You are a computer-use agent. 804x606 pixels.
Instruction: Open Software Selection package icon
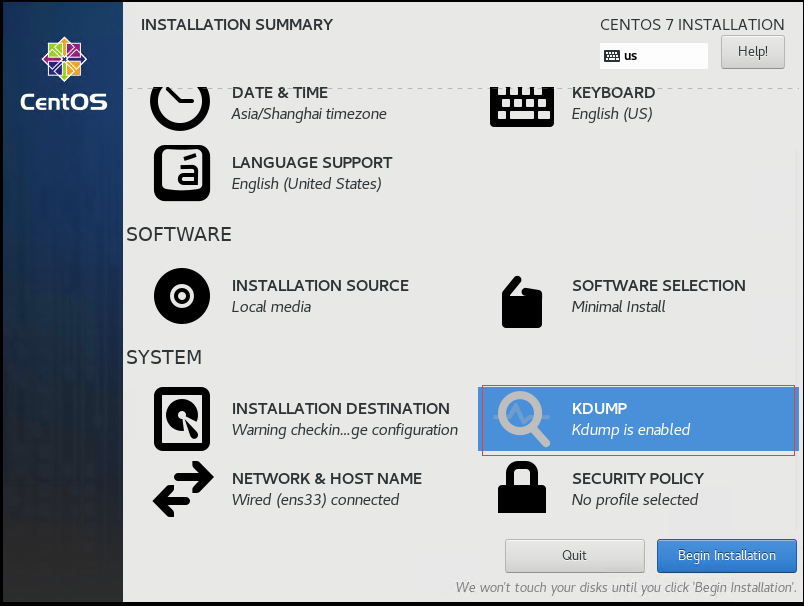(521, 302)
